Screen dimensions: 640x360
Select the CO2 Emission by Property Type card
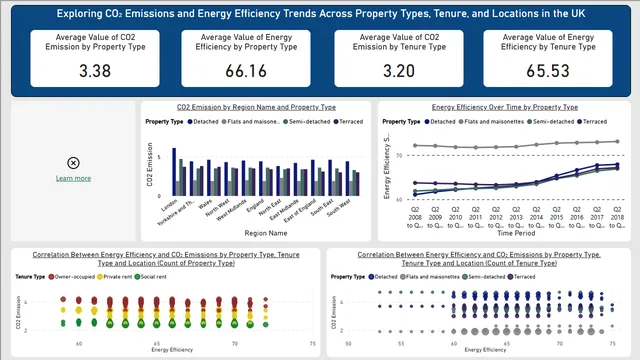pos(95,58)
